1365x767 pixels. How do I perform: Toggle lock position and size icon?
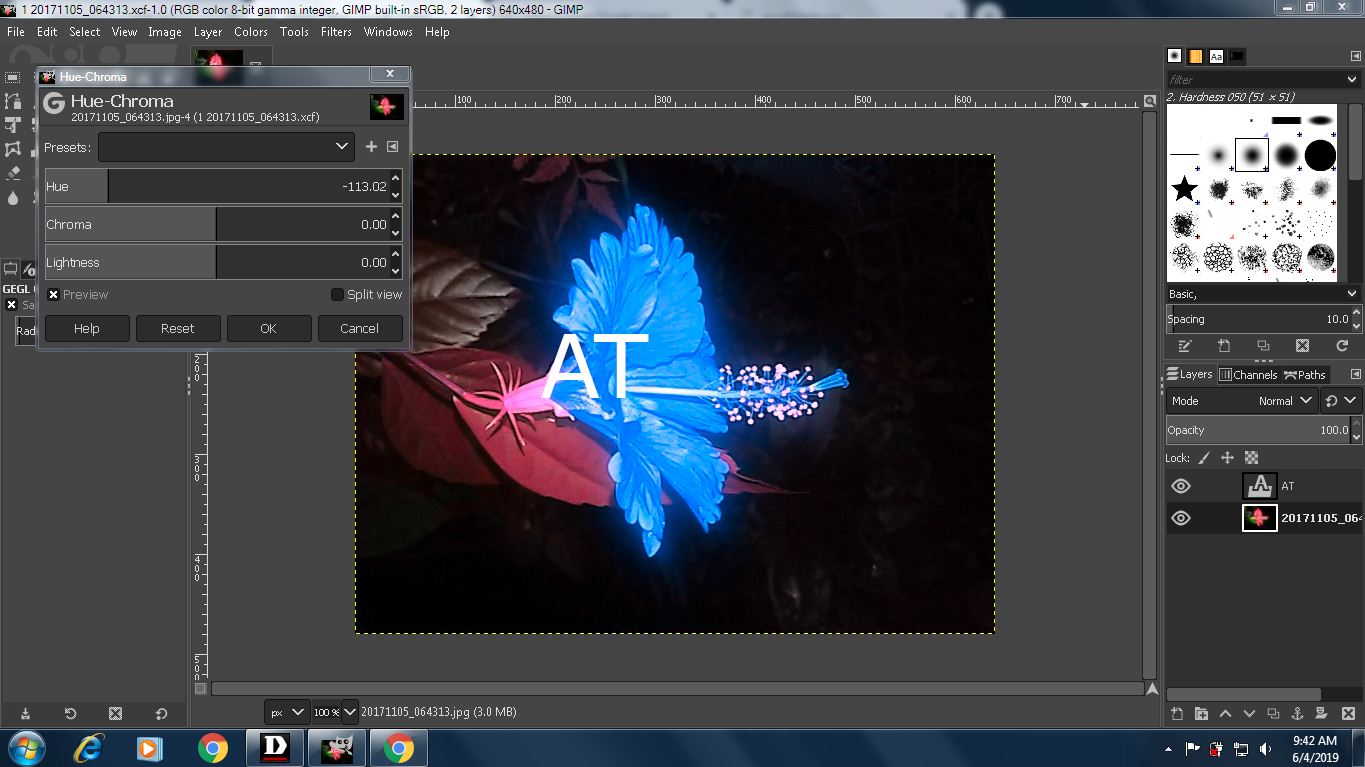1227,458
